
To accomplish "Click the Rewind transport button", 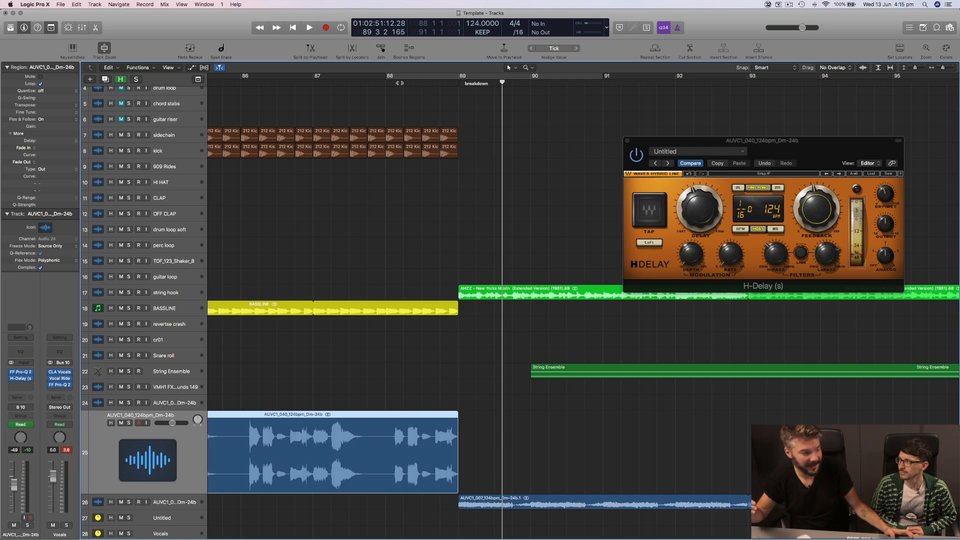I will coord(260,28).
